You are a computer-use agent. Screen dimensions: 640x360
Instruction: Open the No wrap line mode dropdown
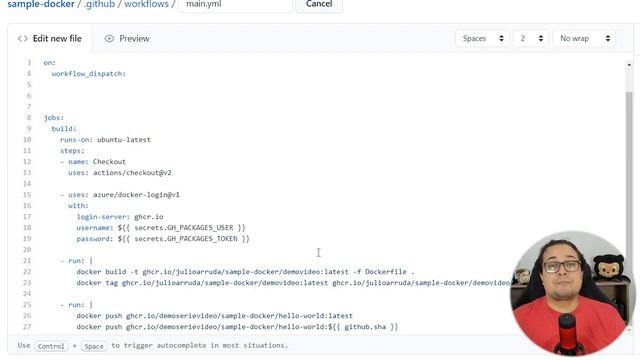[584, 38]
